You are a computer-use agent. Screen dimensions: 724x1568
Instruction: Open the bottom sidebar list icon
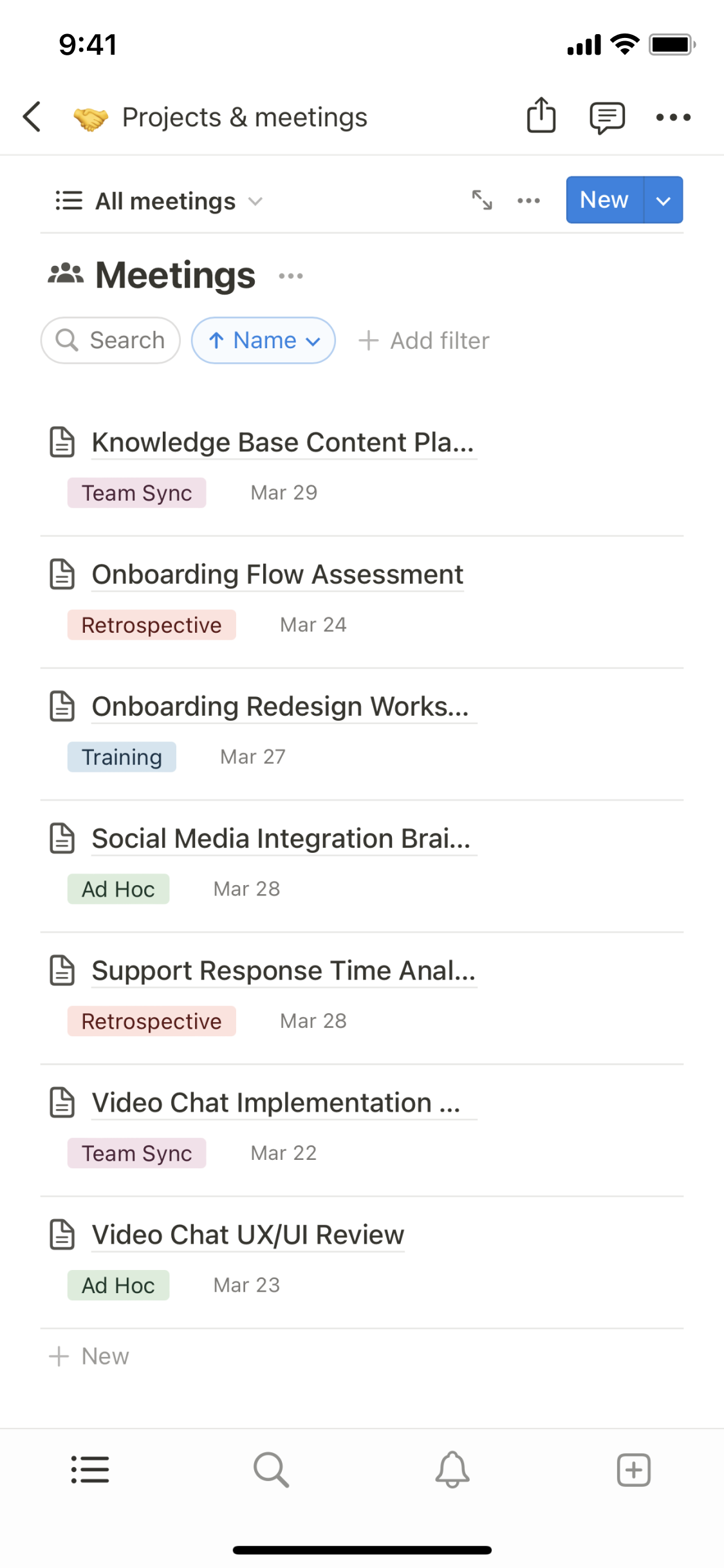point(90,1470)
